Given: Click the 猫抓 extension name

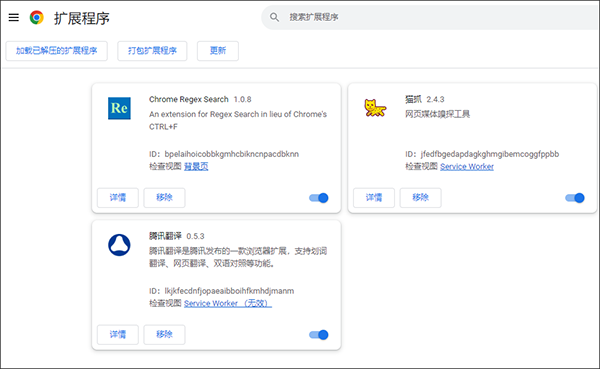Looking at the screenshot, I should click(413, 100).
